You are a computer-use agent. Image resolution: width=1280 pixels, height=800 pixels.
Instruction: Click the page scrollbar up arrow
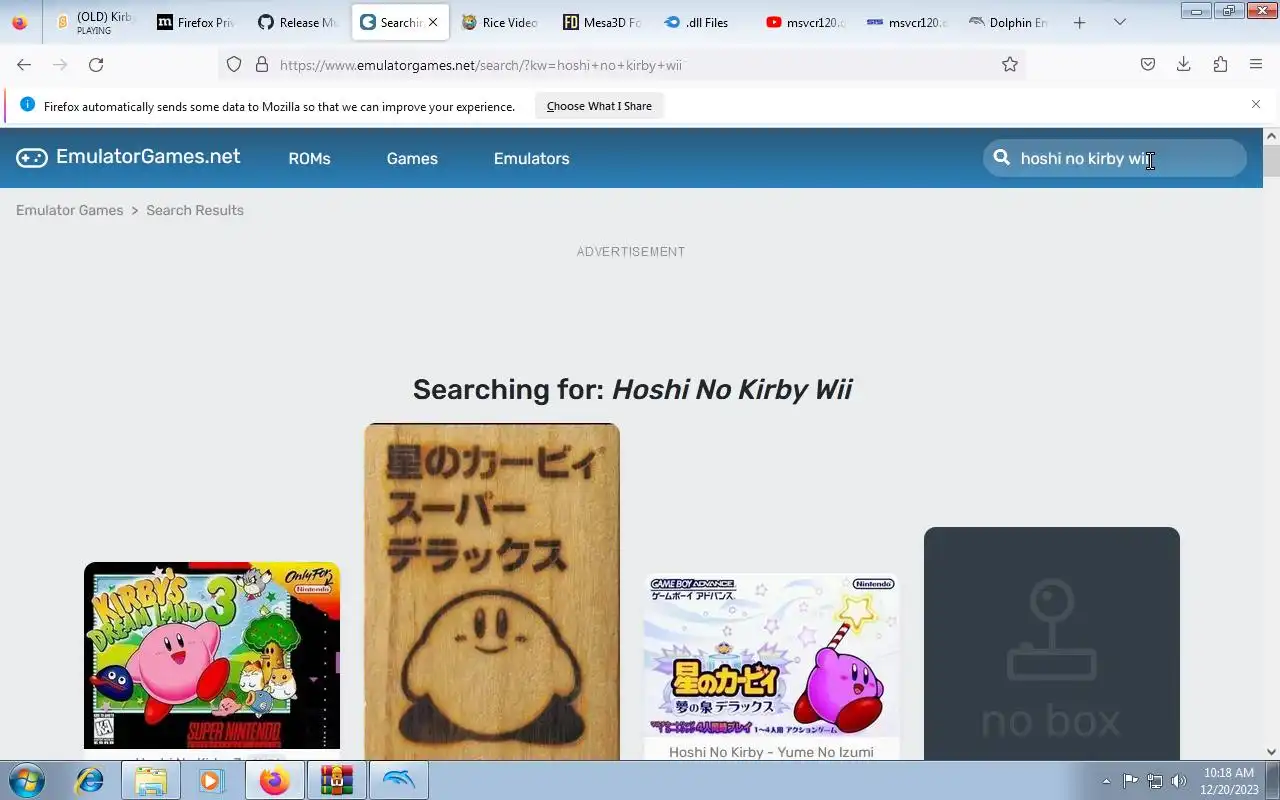click(1271, 136)
